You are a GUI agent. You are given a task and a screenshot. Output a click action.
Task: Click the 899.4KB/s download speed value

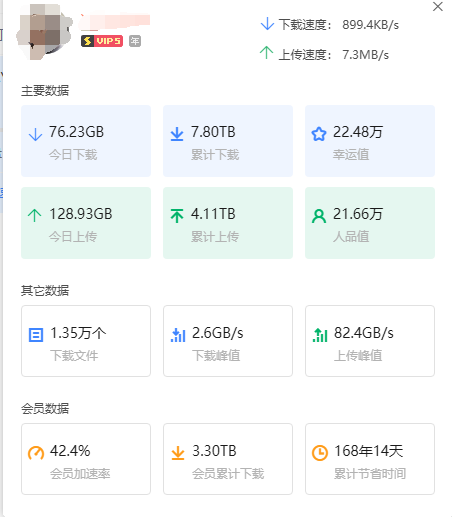point(370,25)
